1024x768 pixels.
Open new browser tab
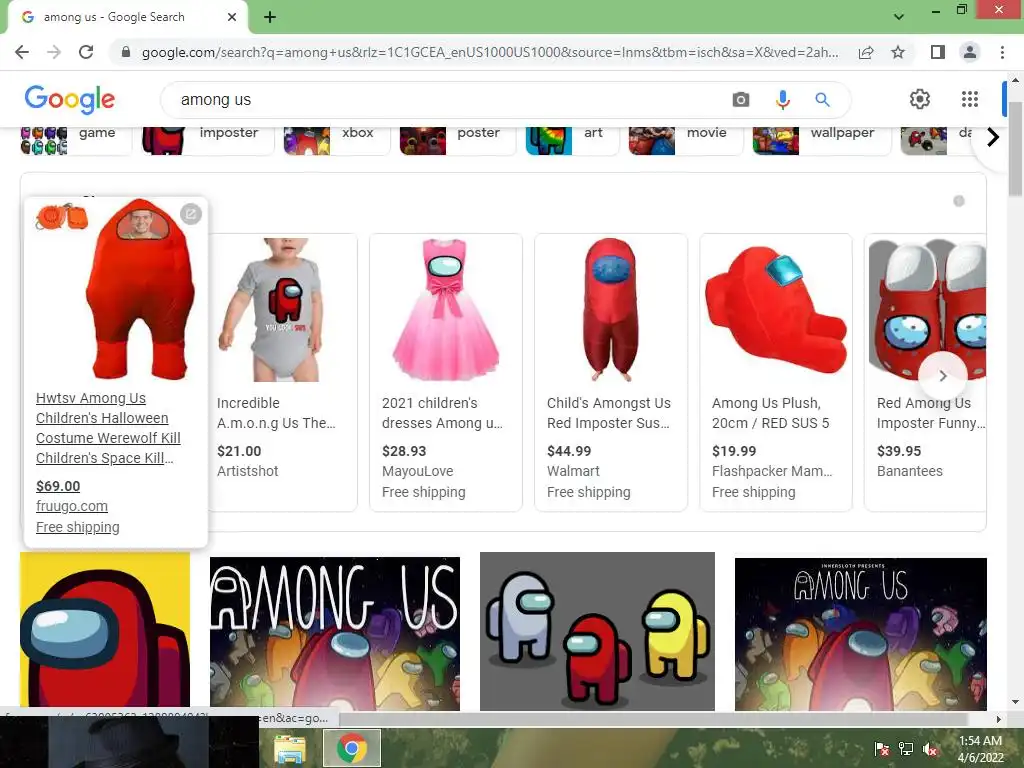pyautogui.click(x=270, y=17)
